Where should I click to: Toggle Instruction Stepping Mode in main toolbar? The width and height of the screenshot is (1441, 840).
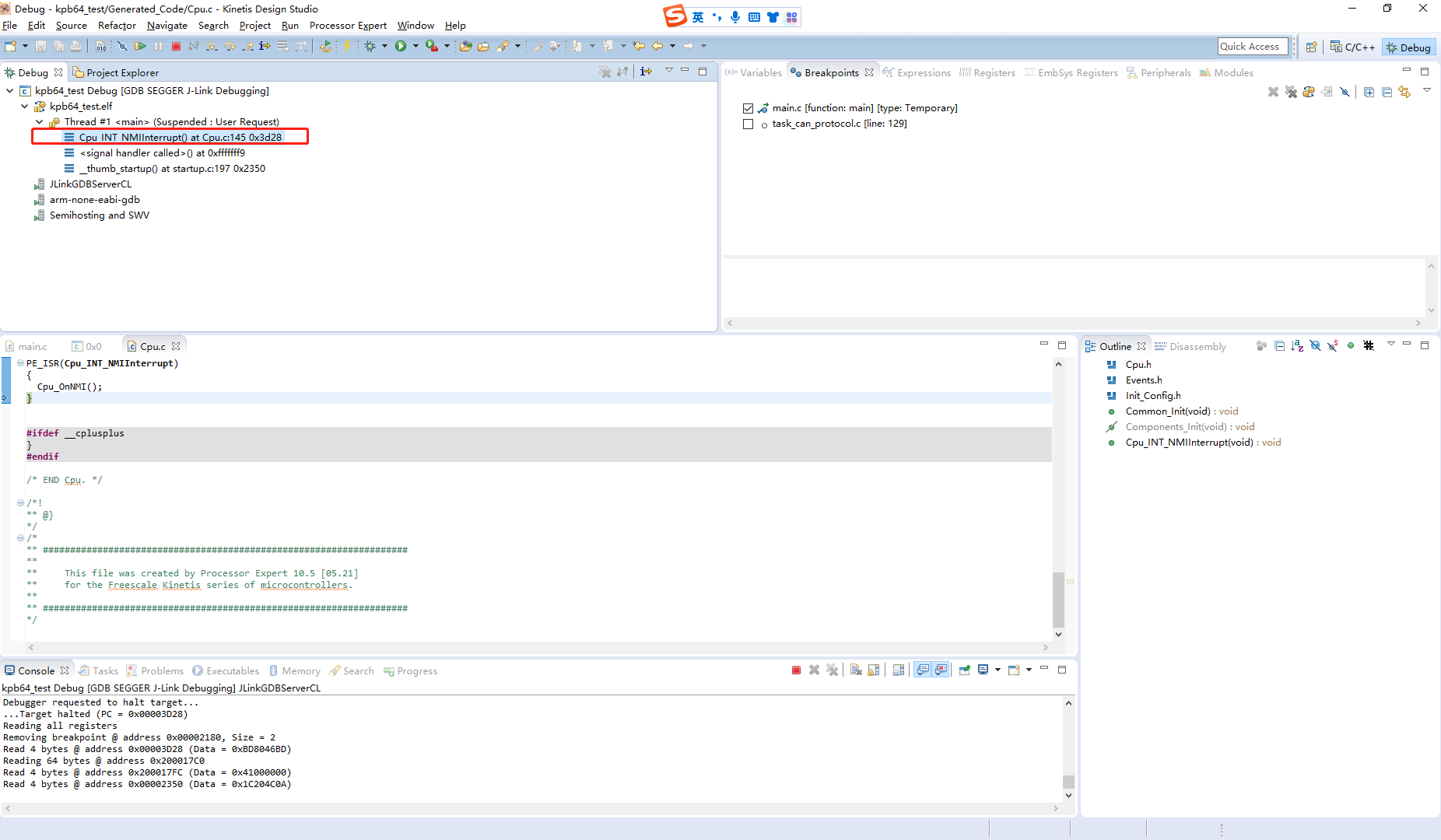click(265, 47)
